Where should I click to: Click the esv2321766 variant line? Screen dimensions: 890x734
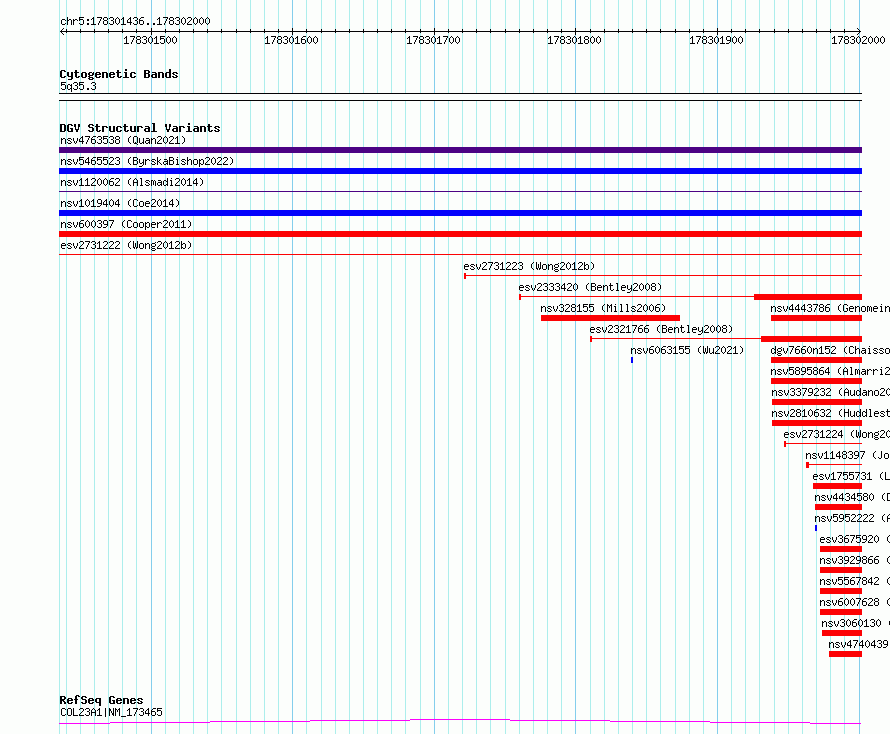[x=726, y=339]
